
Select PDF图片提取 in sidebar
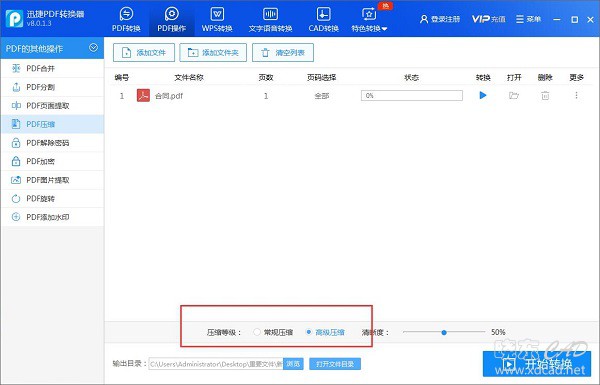point(52,180)
